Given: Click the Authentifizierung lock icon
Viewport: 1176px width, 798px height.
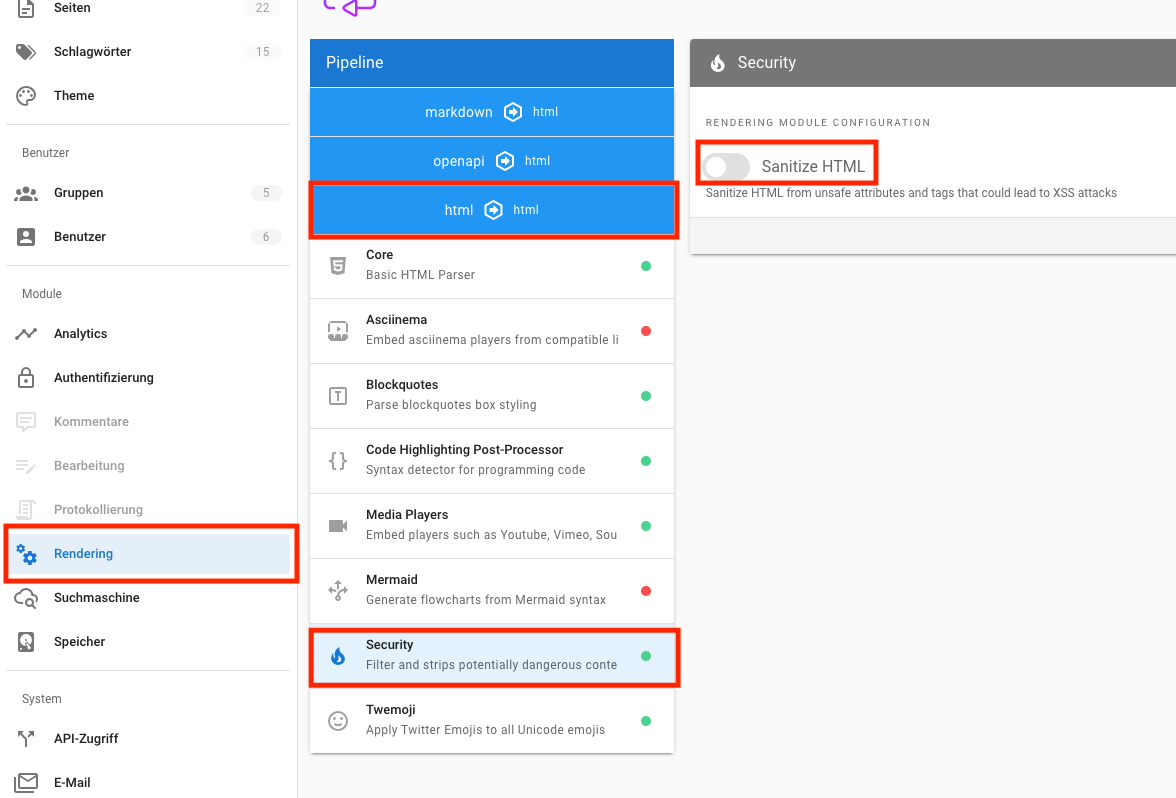Looking at the screenshot, I should (x=26, y=377).
